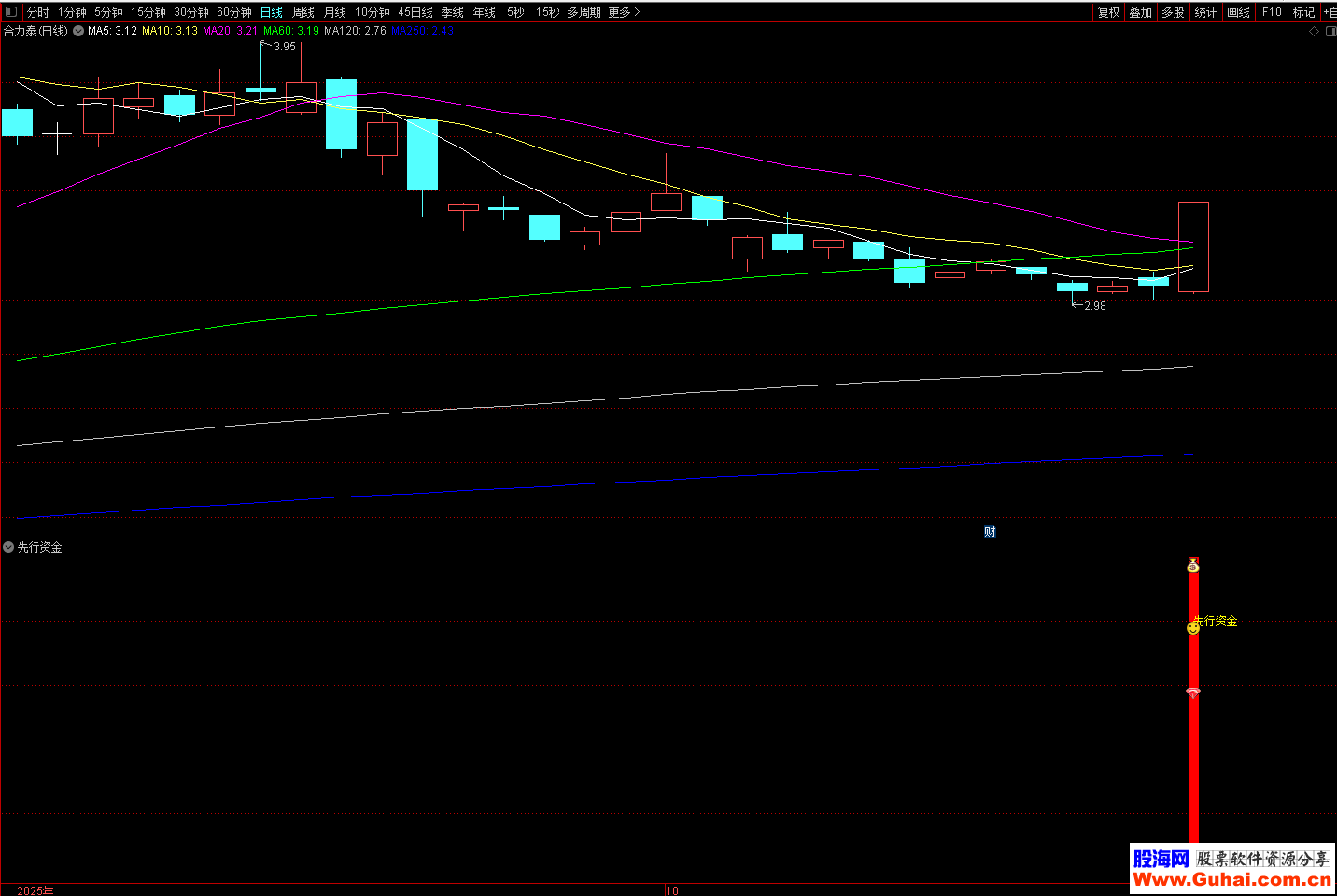The width and height of the screenshot is (1337, 896).
Task: Toggle 标记 mark on this stock
Action: pyautogui.click(x=1303, y=12)
